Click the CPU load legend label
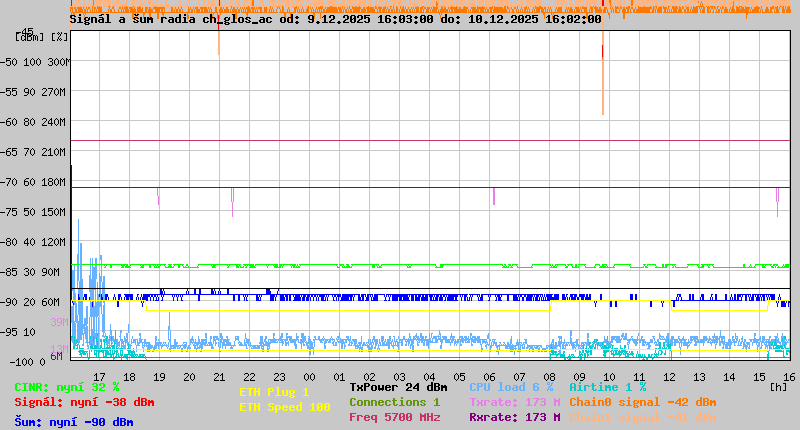800x430 pixels. pos(511,387)
